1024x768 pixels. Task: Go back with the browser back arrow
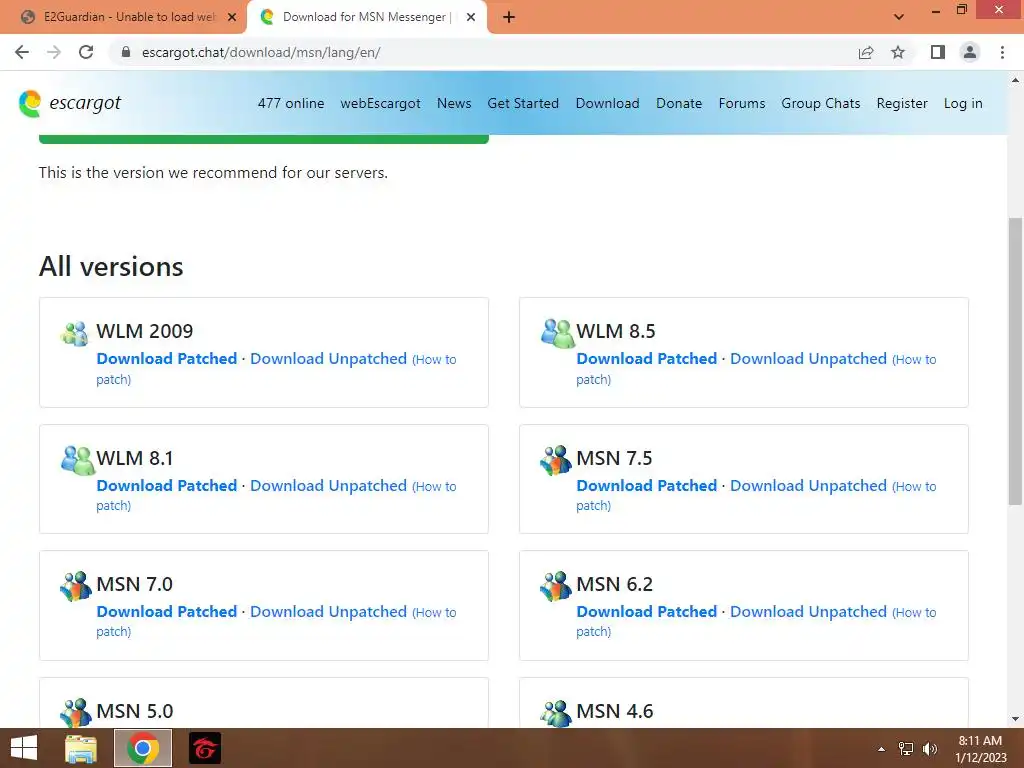pos(22,52)
